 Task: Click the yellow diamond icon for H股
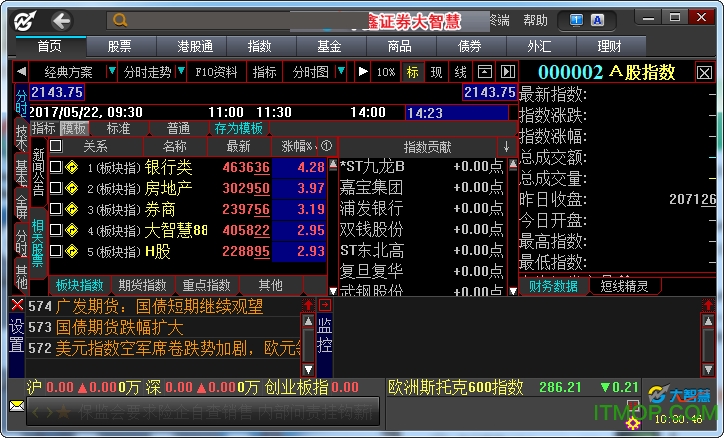pyautogui.click(x=72, y=251)
